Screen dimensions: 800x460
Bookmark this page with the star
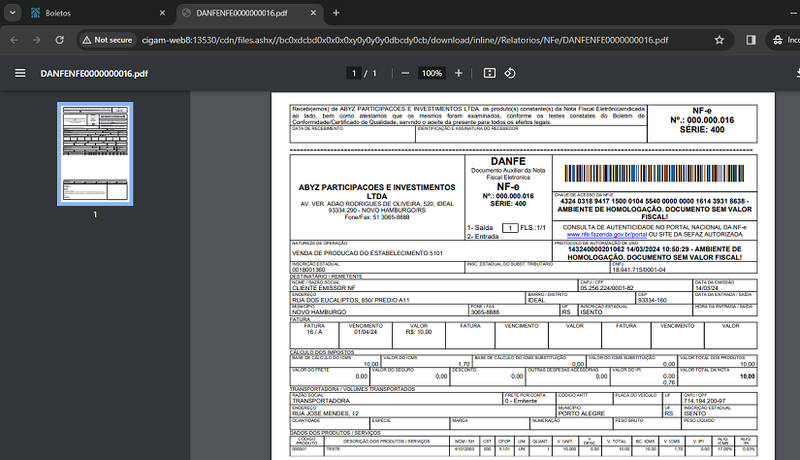(x=719, y=40)
